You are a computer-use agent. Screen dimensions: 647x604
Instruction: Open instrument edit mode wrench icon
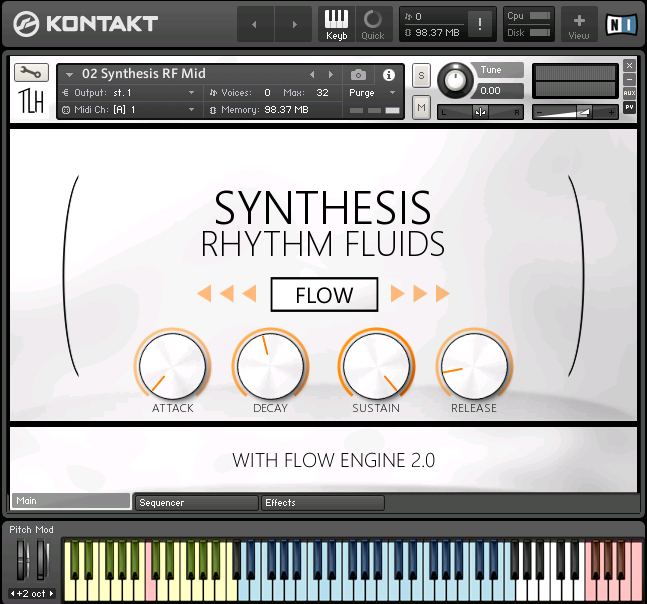pos(31,73)
